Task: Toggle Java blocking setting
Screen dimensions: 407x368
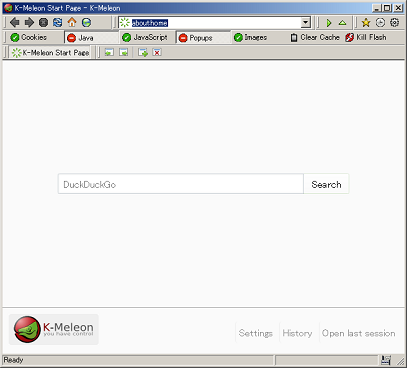Action: (x=91, y=38)
